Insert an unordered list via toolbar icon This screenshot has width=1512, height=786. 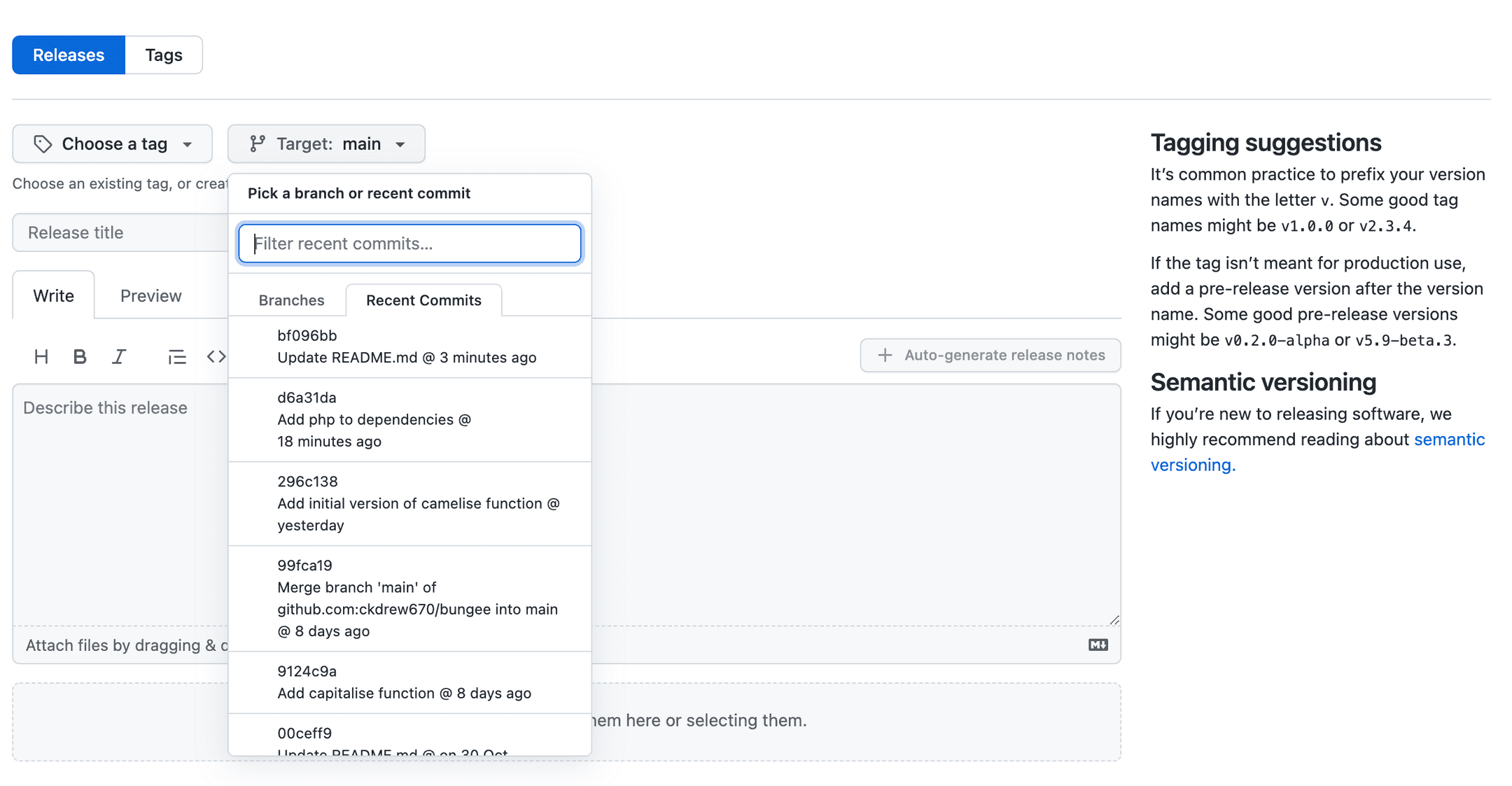point(177,356)
